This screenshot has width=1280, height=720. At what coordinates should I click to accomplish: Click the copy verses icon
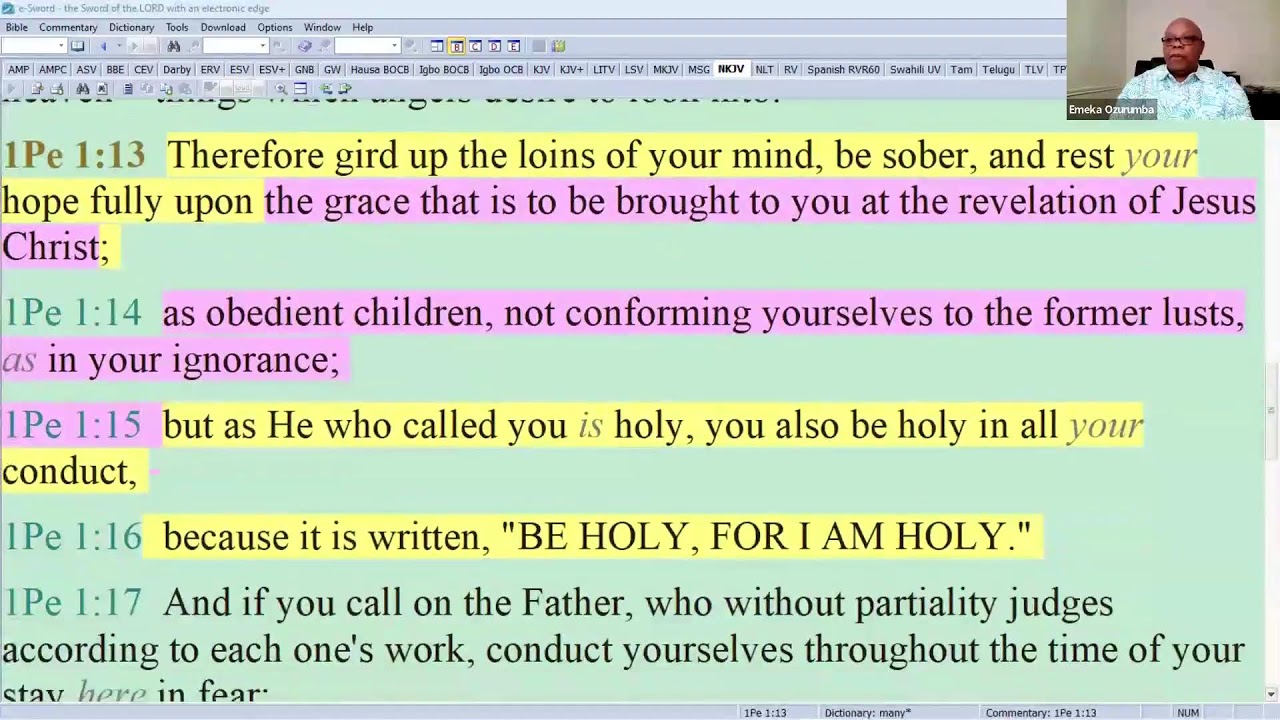pos(166,88)
